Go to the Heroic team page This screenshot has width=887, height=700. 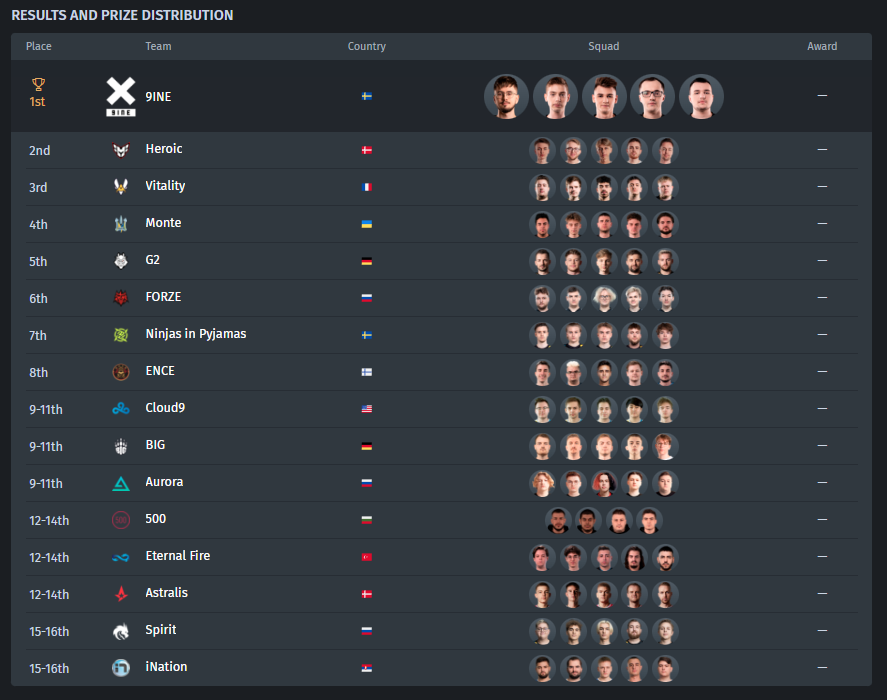pos(164,149)
